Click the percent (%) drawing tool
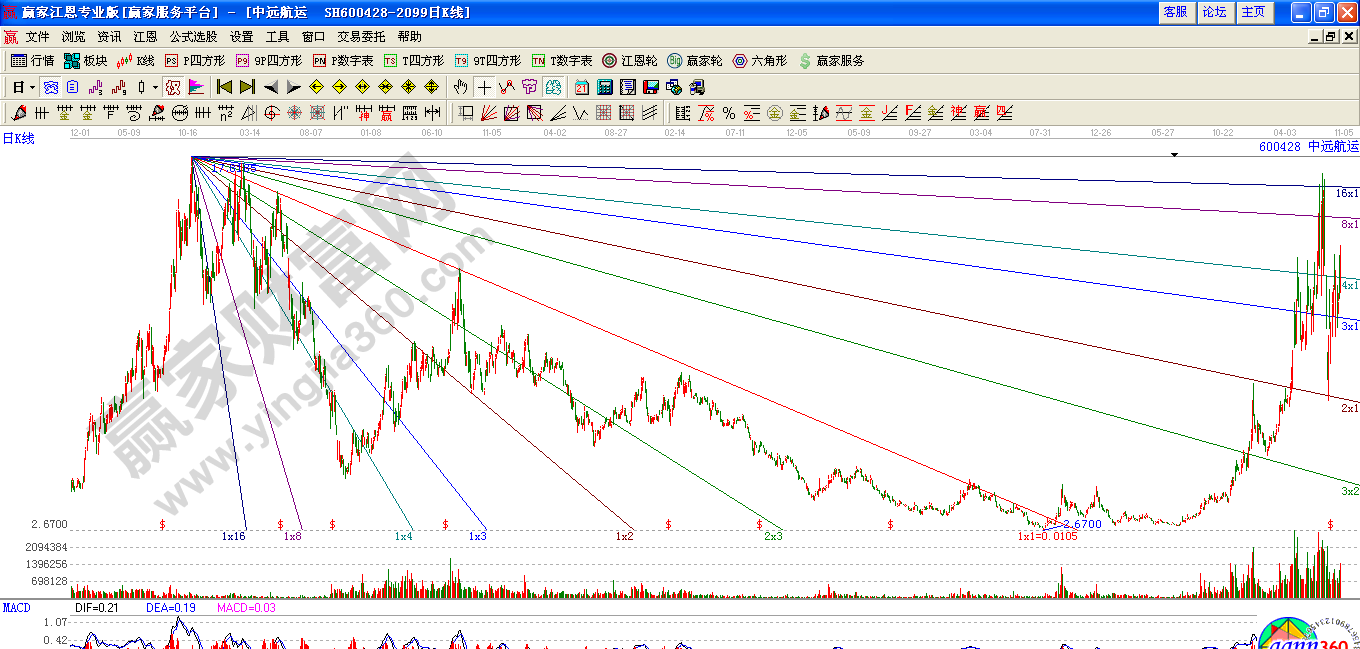 729,113
